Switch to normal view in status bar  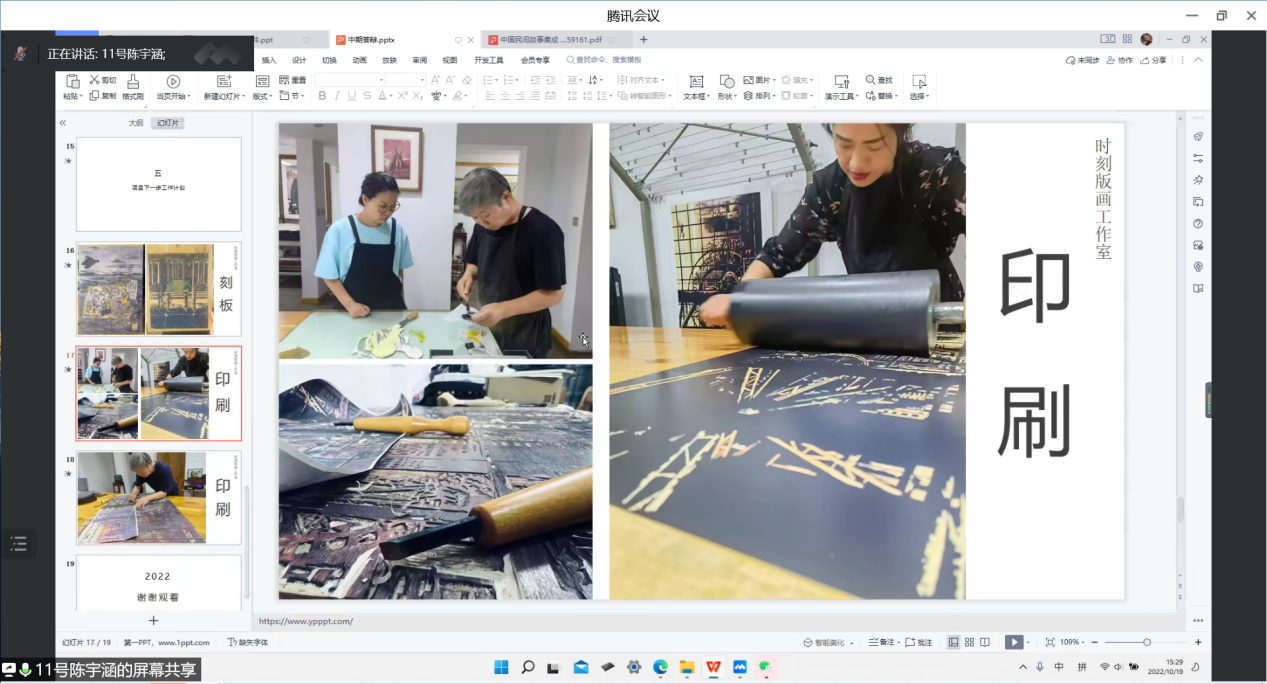(953, 642)
